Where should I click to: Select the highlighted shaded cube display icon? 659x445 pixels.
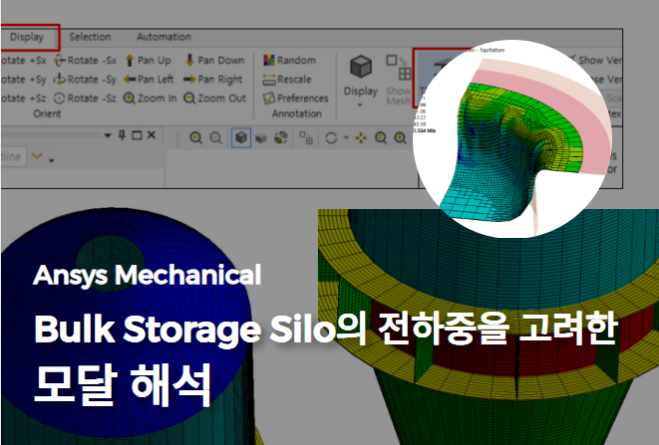point(241,138)
